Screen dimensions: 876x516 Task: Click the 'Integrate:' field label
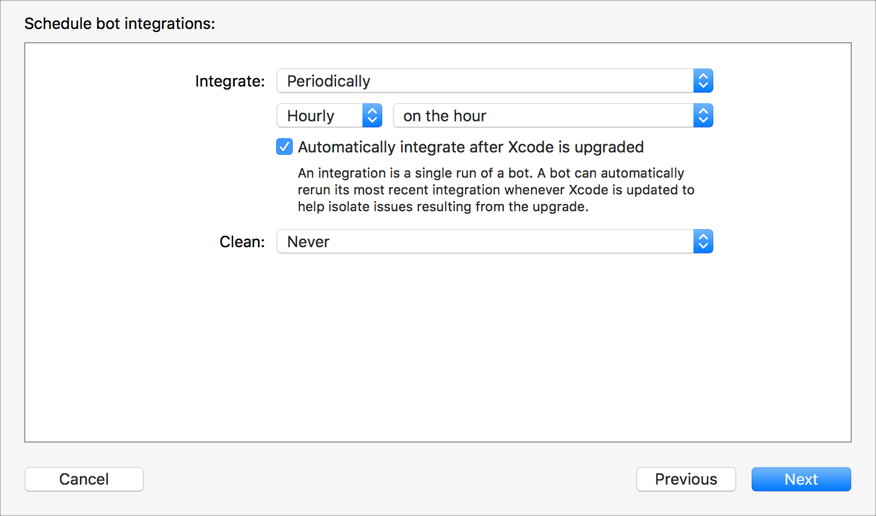click(230, 81)
